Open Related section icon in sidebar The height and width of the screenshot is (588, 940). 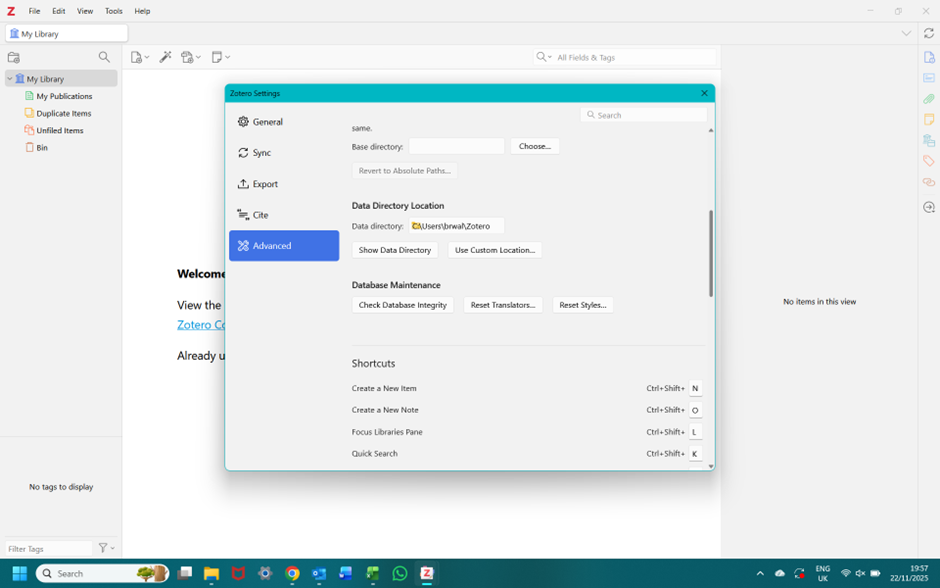click(x=929, y=182)
